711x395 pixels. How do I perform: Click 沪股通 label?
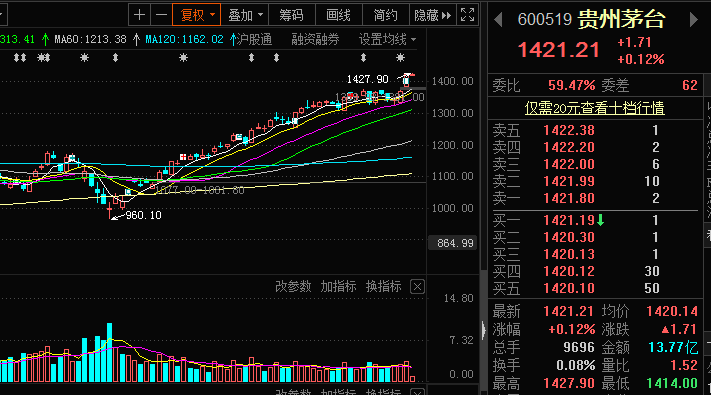point(254,39)
